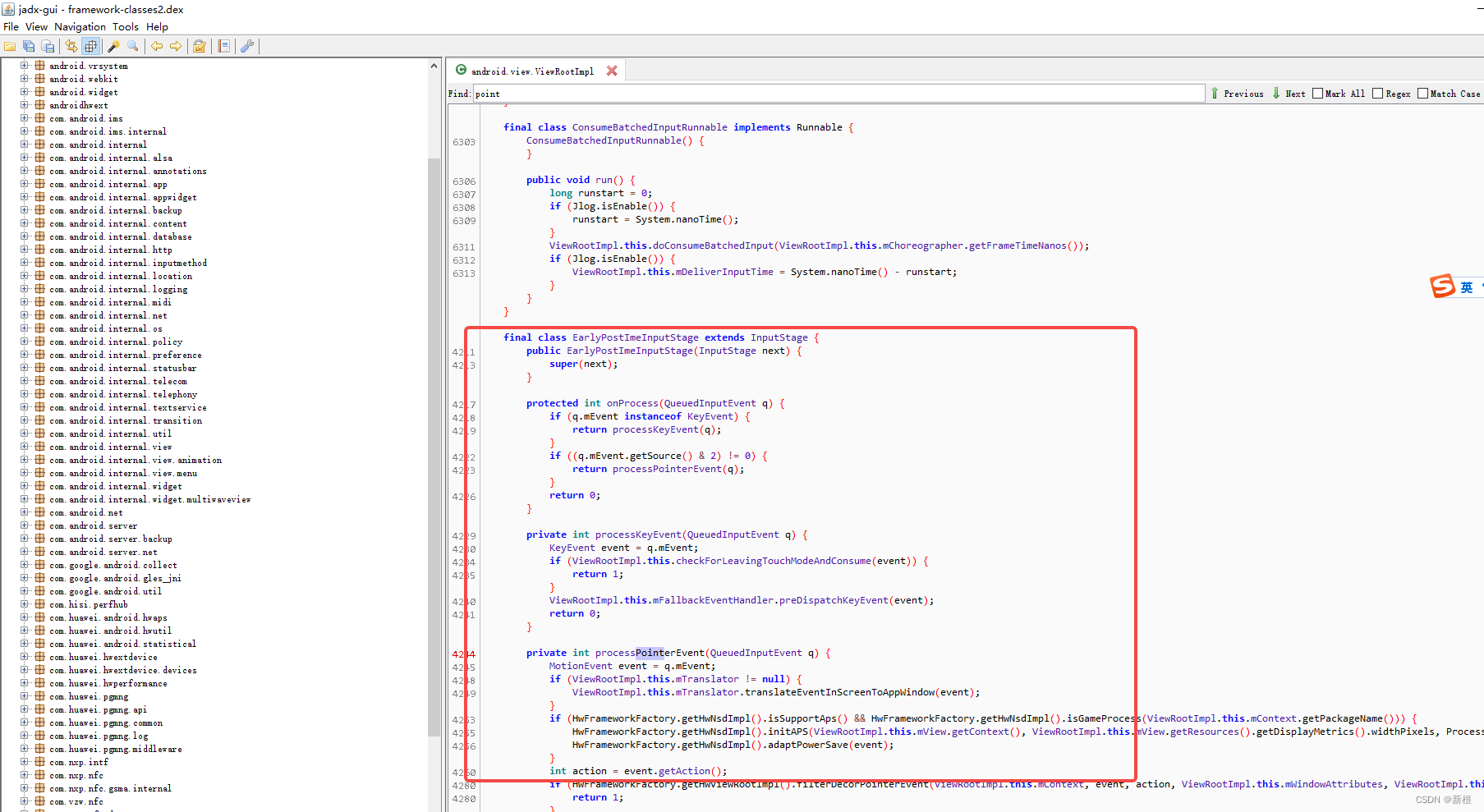The width and height of the screenshot is (1484, 812).
Task: Enable Regex search option
Action: 1378,93
